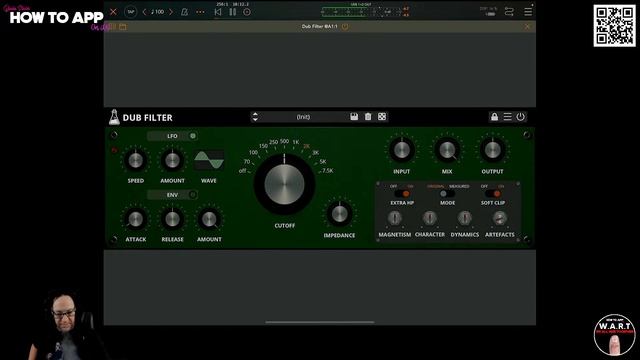Click the envelope Amount knob
The image size is (640, 360).
click(209, 219)
